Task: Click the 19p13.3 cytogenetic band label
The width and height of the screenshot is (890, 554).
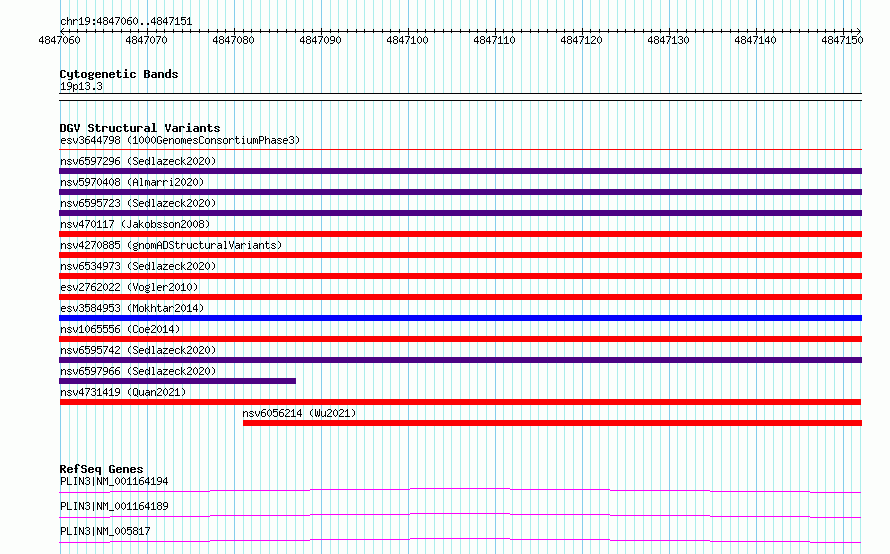Action: tap(81, 86)
